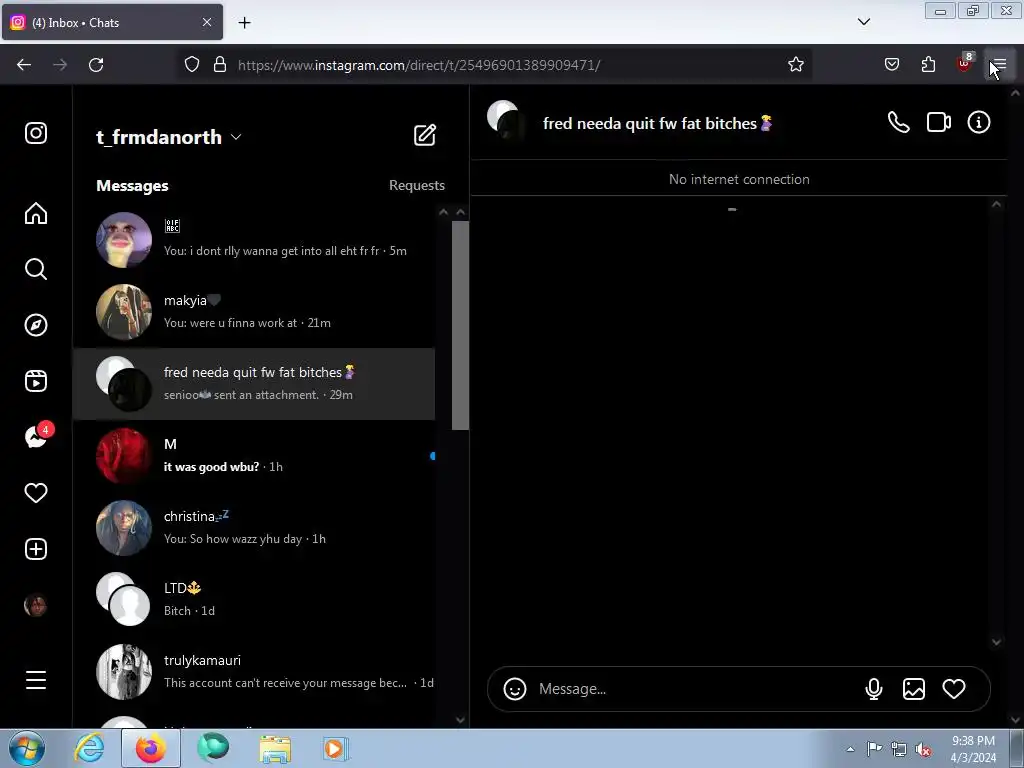1024x768 pixels.
Task: Click makyia's profile picture thumbnail
Action: (123, 312)
